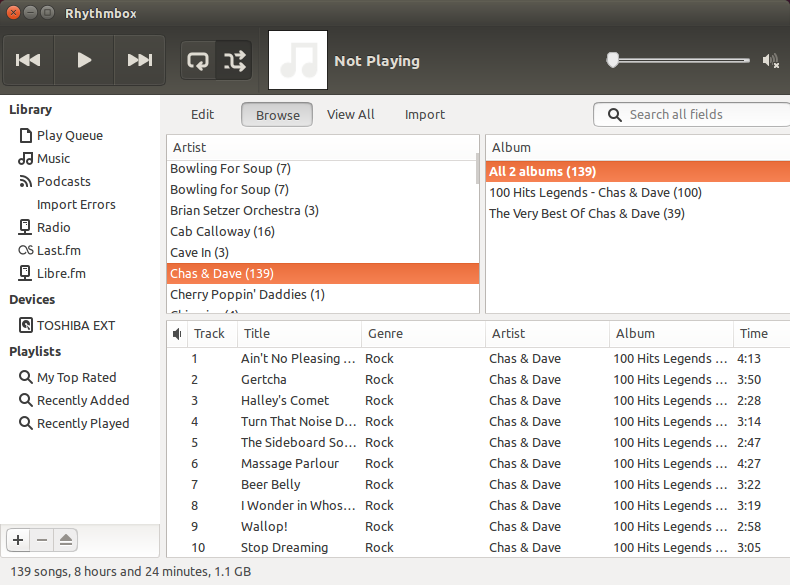Select track Beer Belly
790x585 pixels.
point(478,485)
